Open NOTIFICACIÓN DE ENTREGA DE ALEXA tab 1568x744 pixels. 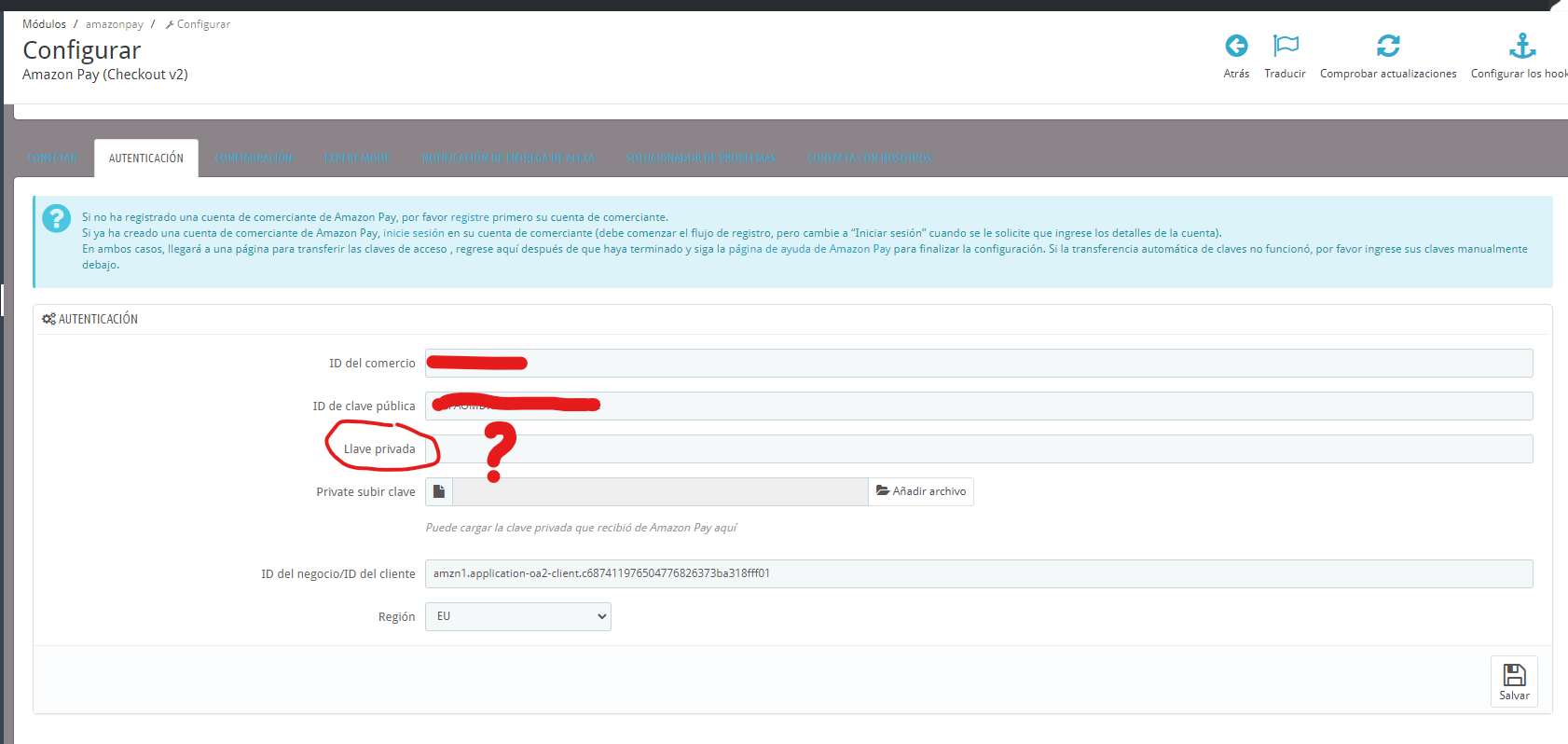[x=508, y=158]
